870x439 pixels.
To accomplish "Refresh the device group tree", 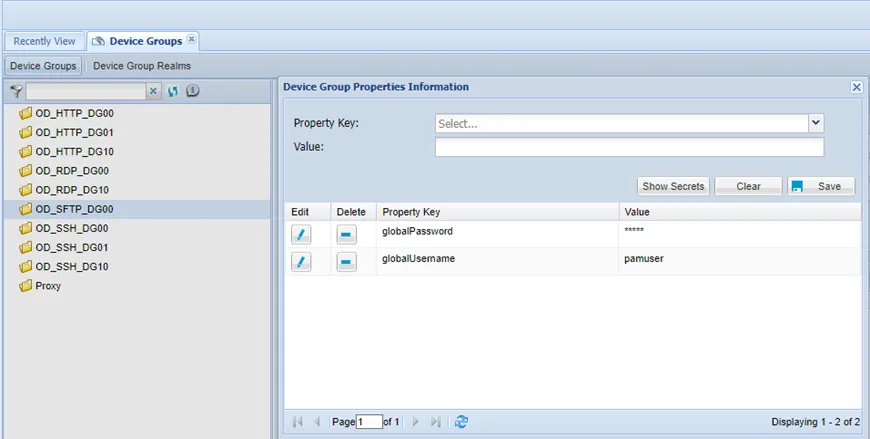I will tap(173, 91).
